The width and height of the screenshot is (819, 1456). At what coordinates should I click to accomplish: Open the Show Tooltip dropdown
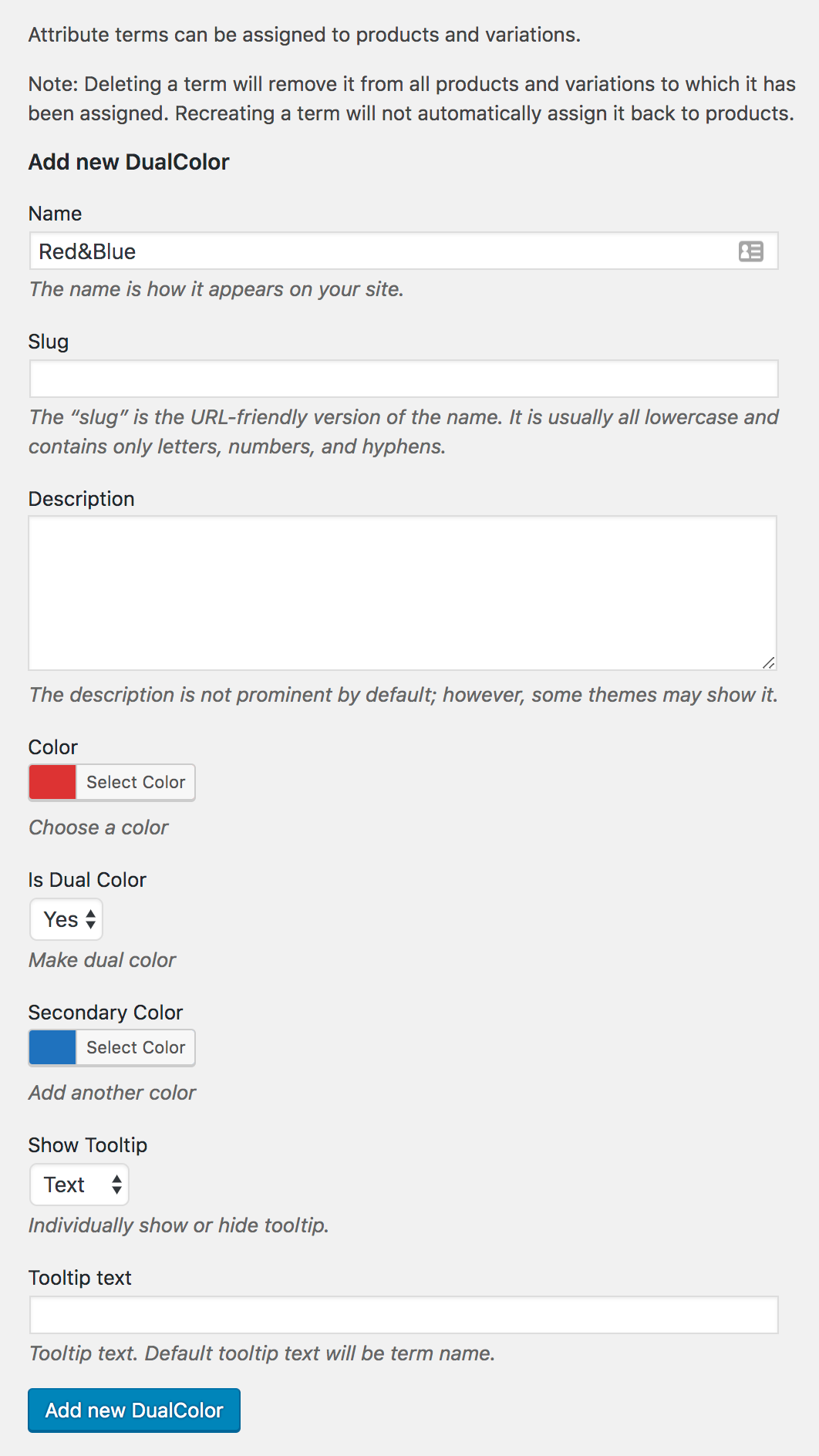[x=79, y=1185]
